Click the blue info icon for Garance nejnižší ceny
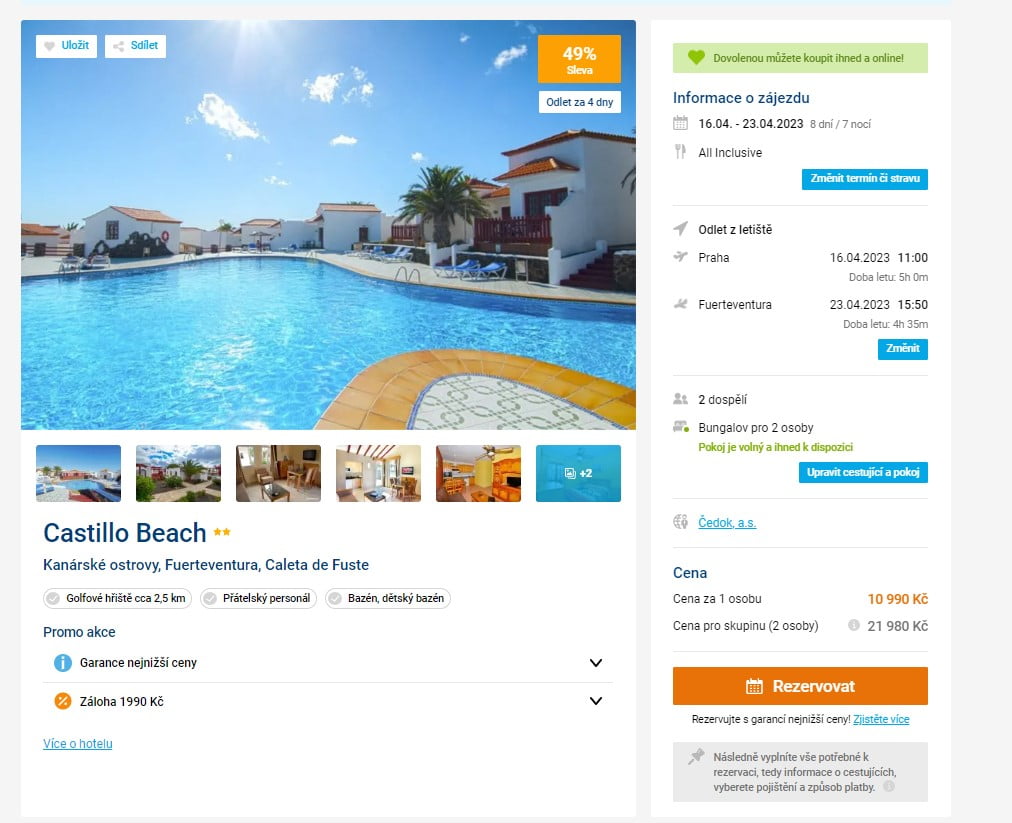The width and height of the screenshot is (1012, 823). click(x=63, y=662)
